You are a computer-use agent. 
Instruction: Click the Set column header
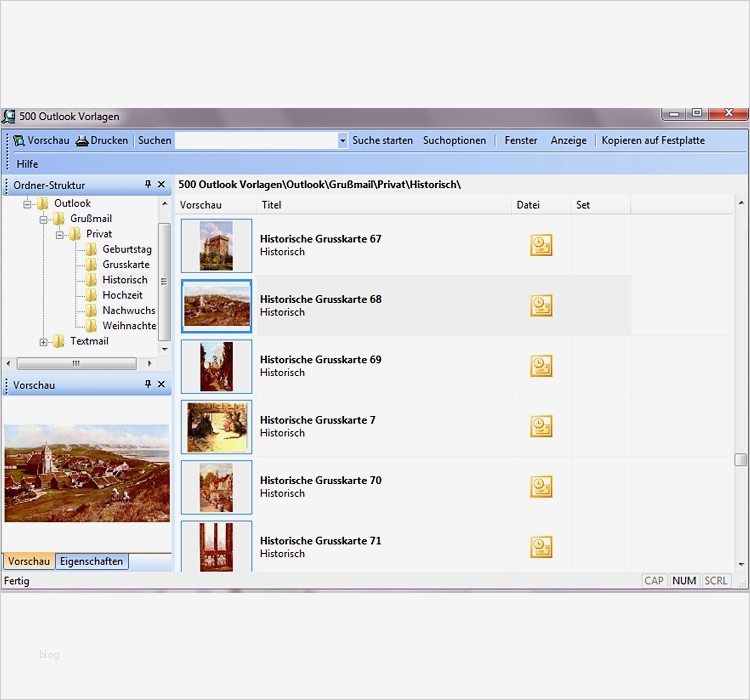click(x=601, y=205)
